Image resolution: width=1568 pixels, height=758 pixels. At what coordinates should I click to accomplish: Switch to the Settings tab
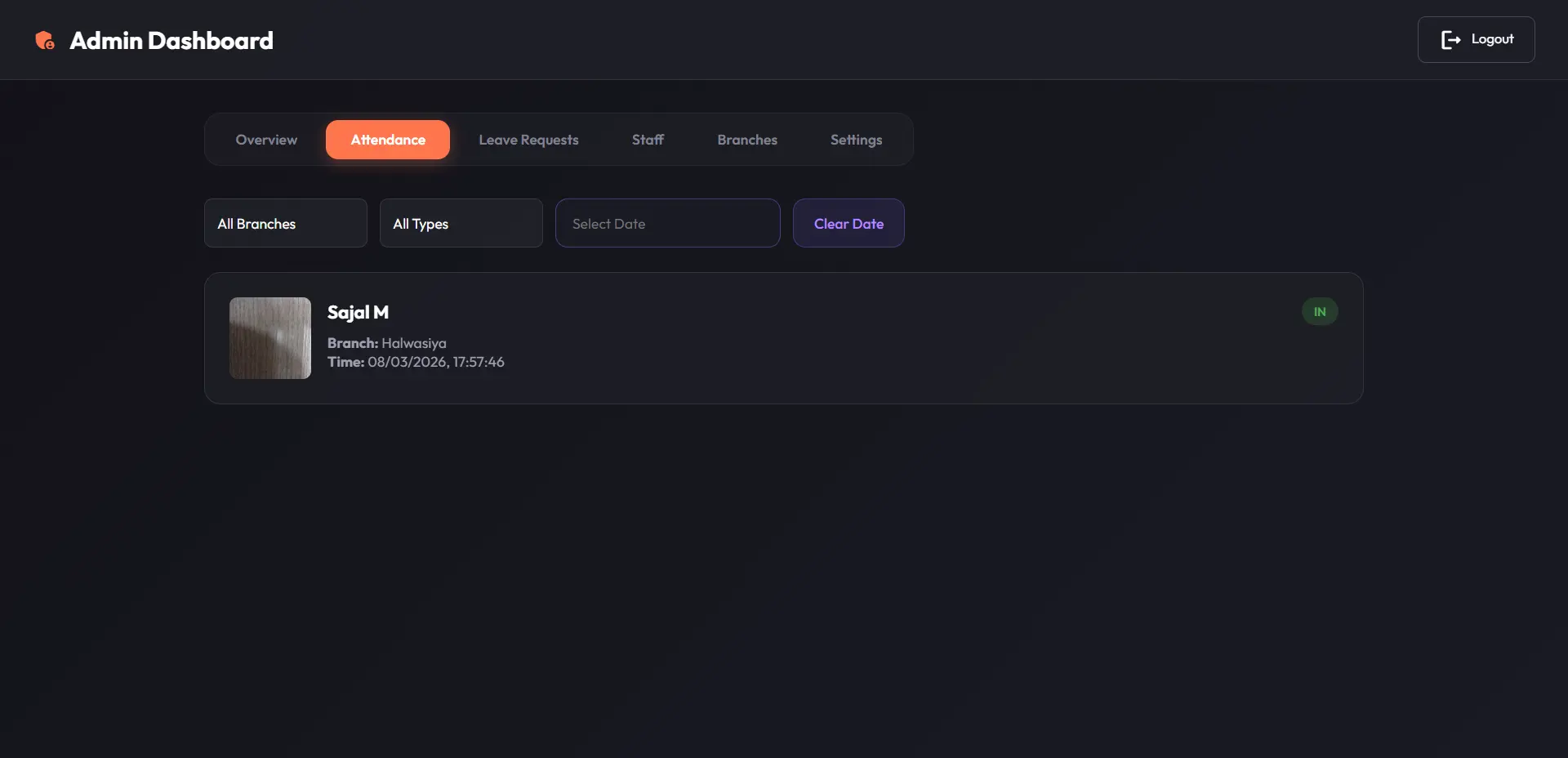point(856,140)
